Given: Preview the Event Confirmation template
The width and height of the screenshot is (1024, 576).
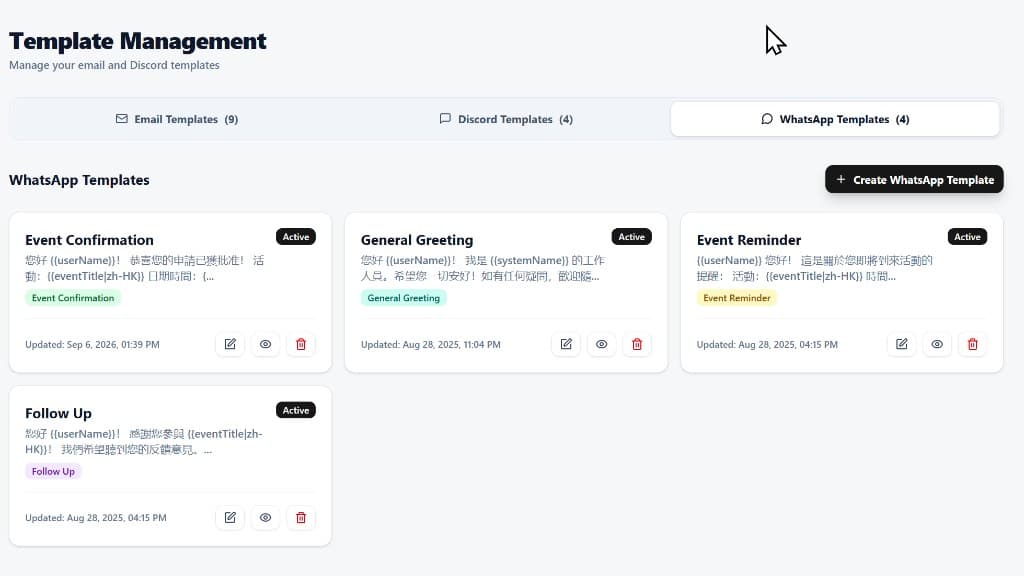Looking at the screenshot, I should (x=265, y=344).
